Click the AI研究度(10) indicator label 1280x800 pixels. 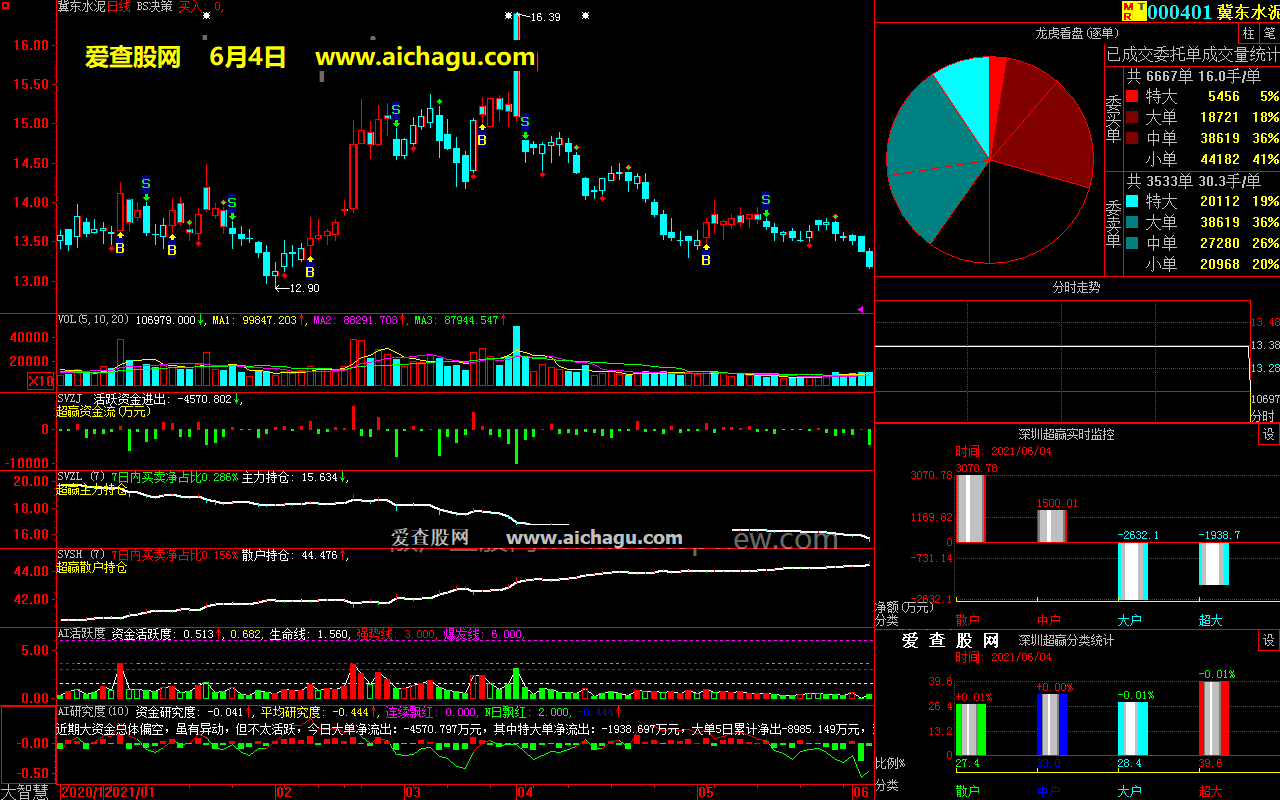[94, 712]
